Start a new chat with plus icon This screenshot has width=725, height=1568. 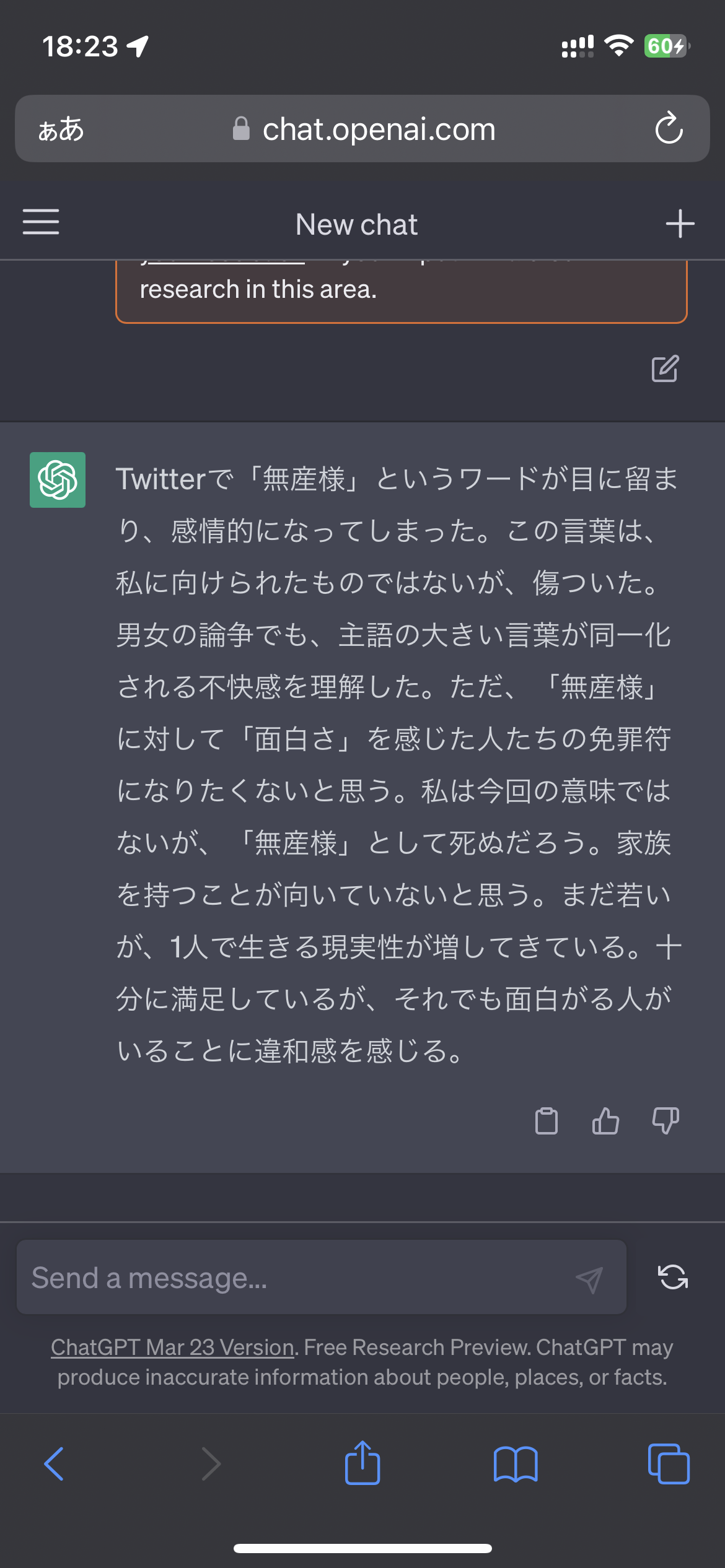(x=680, y=224)
